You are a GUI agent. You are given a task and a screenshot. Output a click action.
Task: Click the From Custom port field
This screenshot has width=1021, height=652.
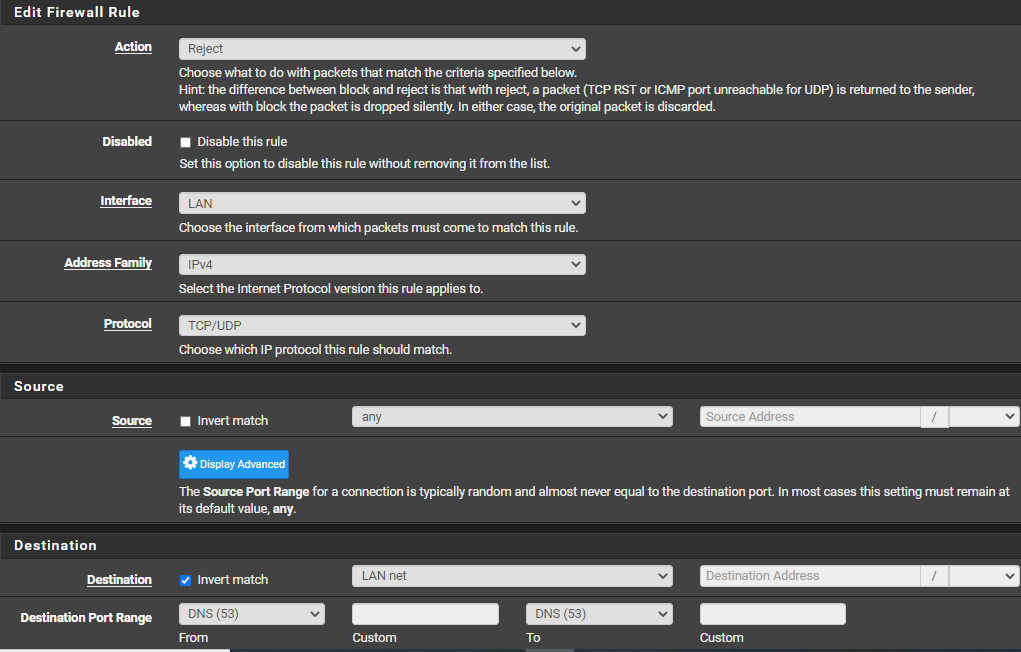[425, 614]
